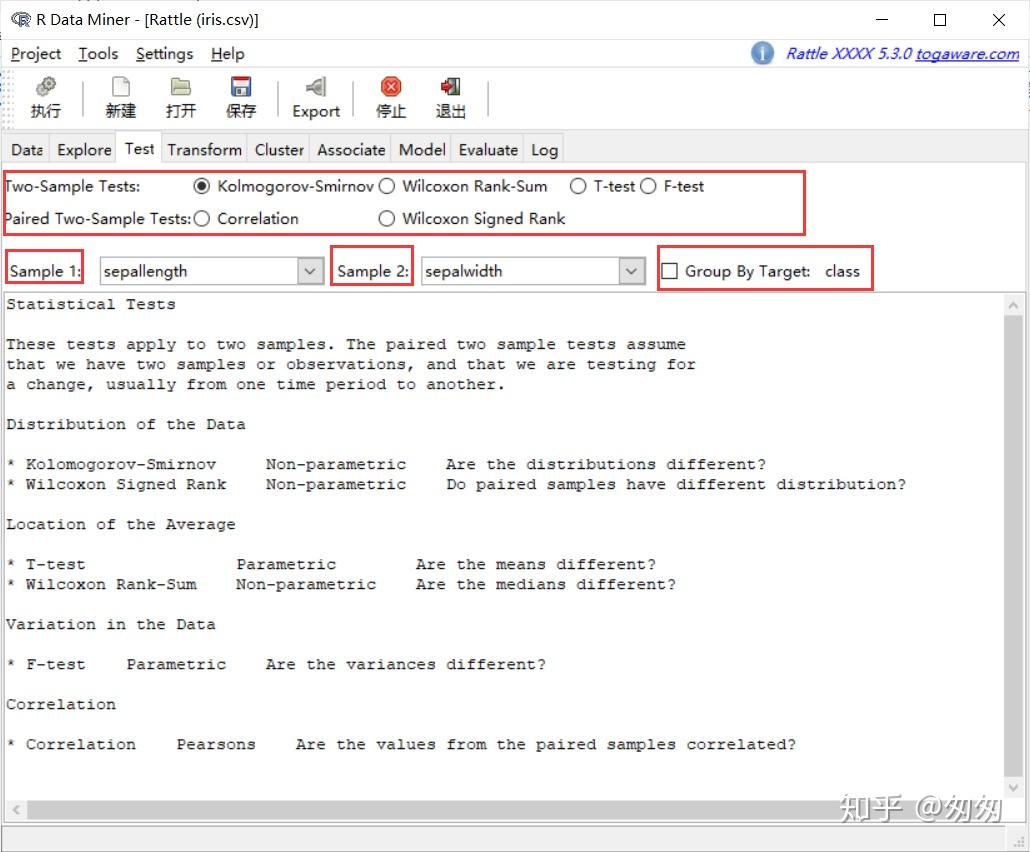Click the 'Distribution of the Data' text
The image size is (1030, 852).
pos(125,424)
